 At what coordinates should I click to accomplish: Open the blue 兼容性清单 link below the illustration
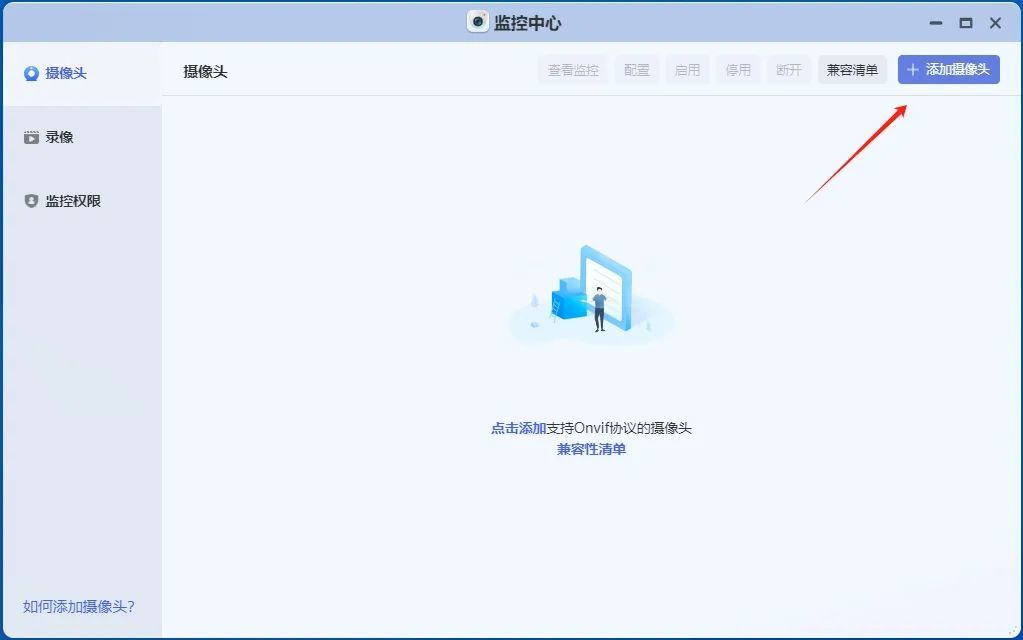[x=591, y=450]
